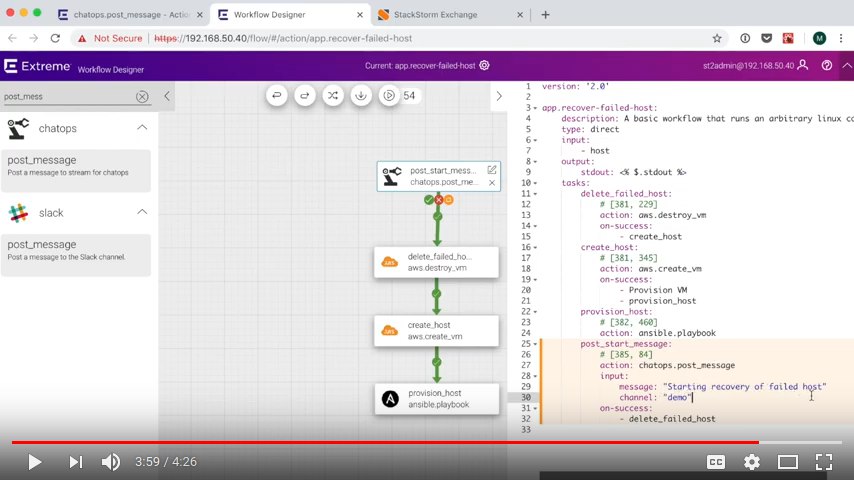Toggle closed captions CC

click(x=716, y=462)
